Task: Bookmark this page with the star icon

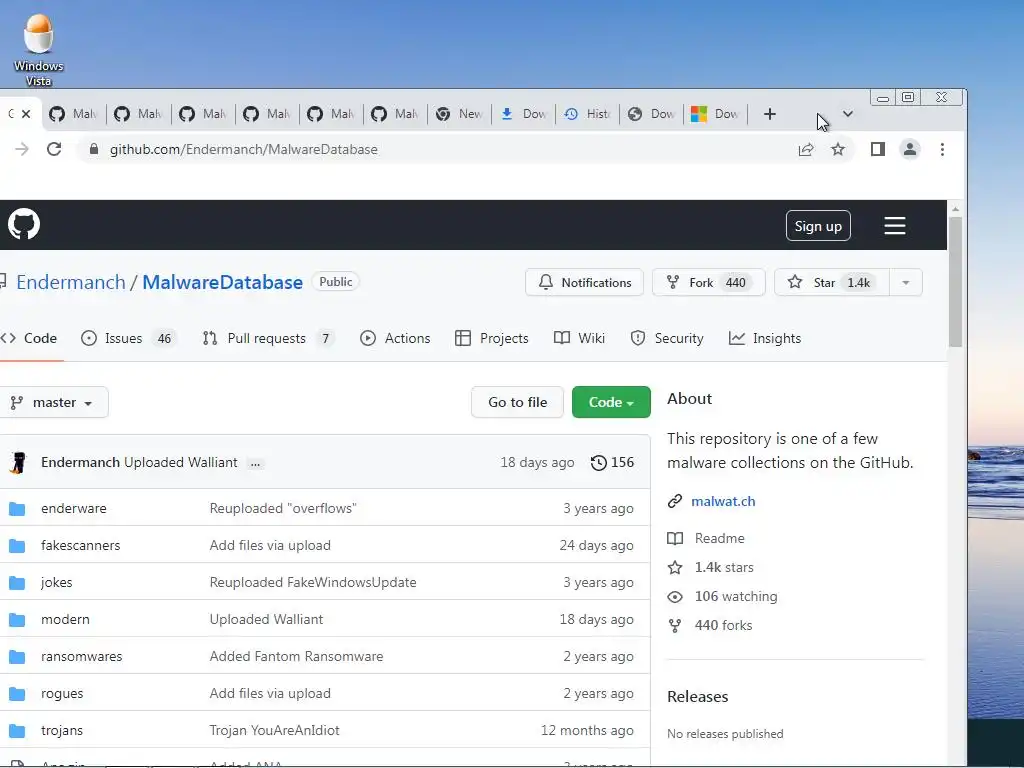Action: (x=838, y=150)
